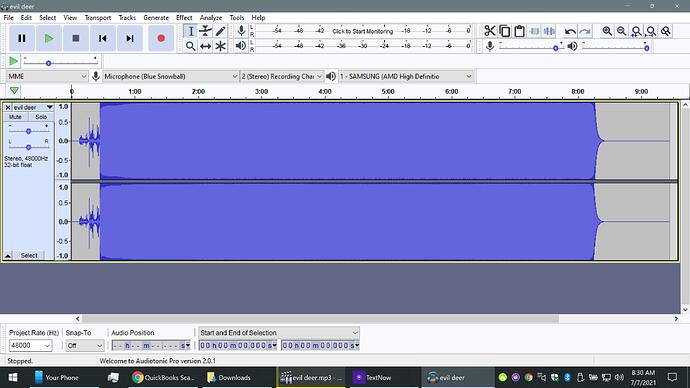Viewport: 690px width, 388px height.
Task: Click the Trim audio icon
Action: 535,31
